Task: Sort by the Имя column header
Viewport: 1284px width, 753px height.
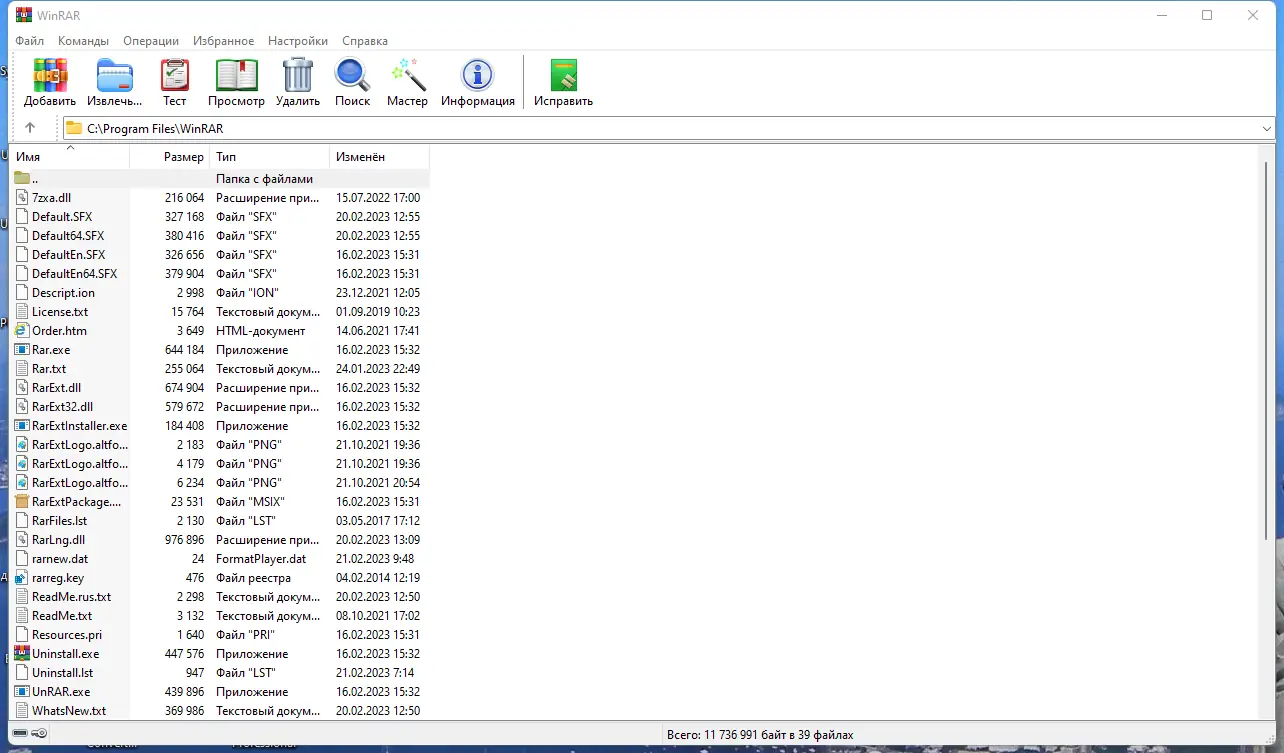Action: pyautogui.click(x=70, y=157)
